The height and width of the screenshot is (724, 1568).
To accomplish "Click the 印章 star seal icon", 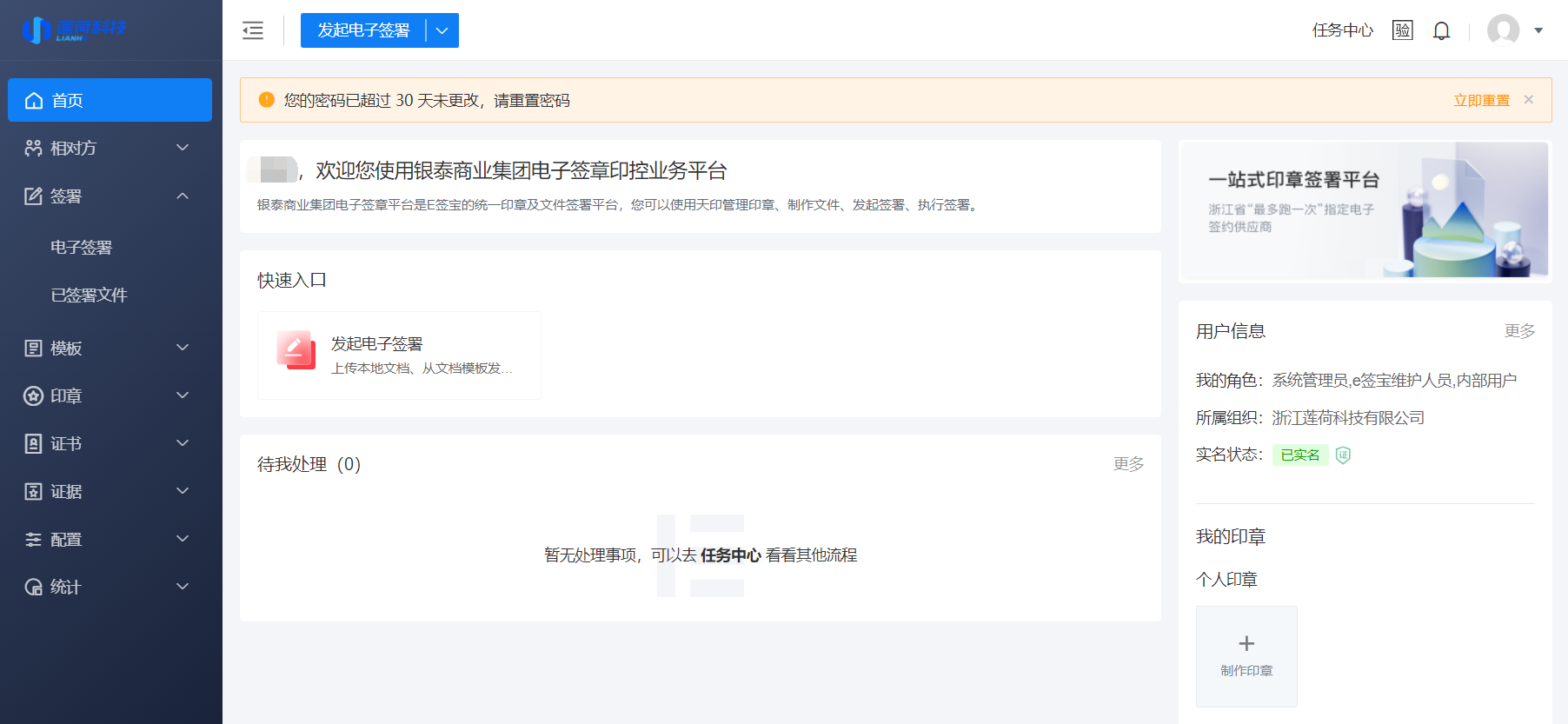I will pos(33,395).
